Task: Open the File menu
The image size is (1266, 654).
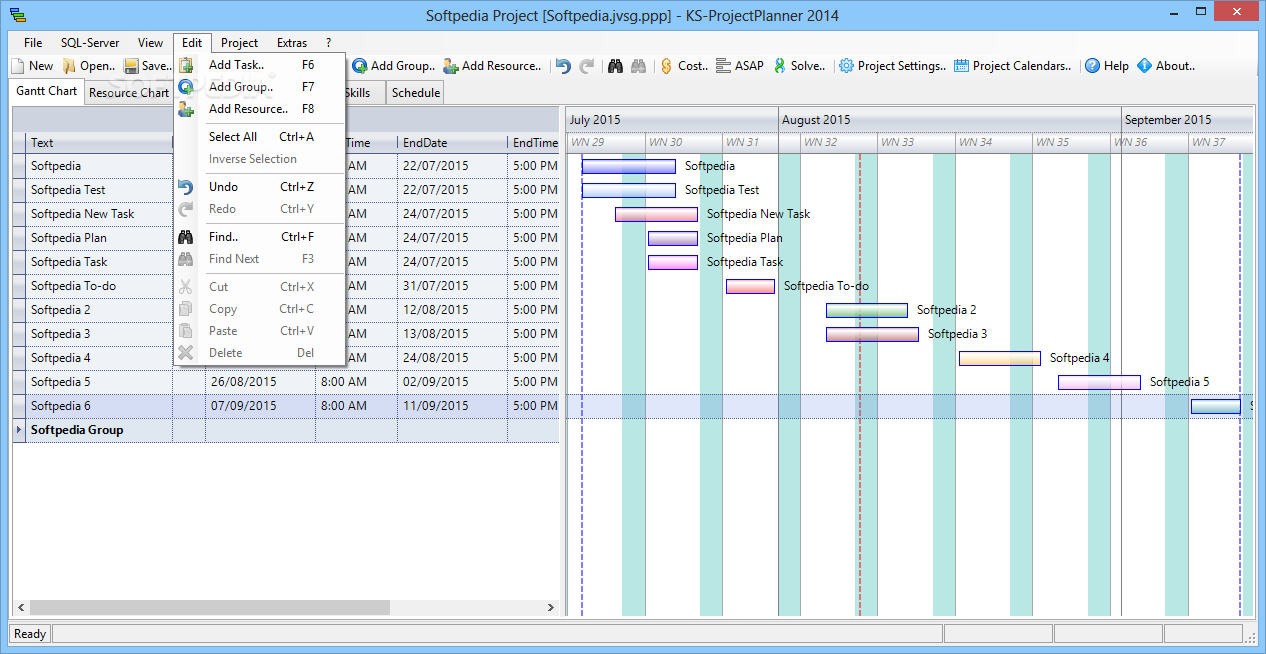Action: (33, 43)
